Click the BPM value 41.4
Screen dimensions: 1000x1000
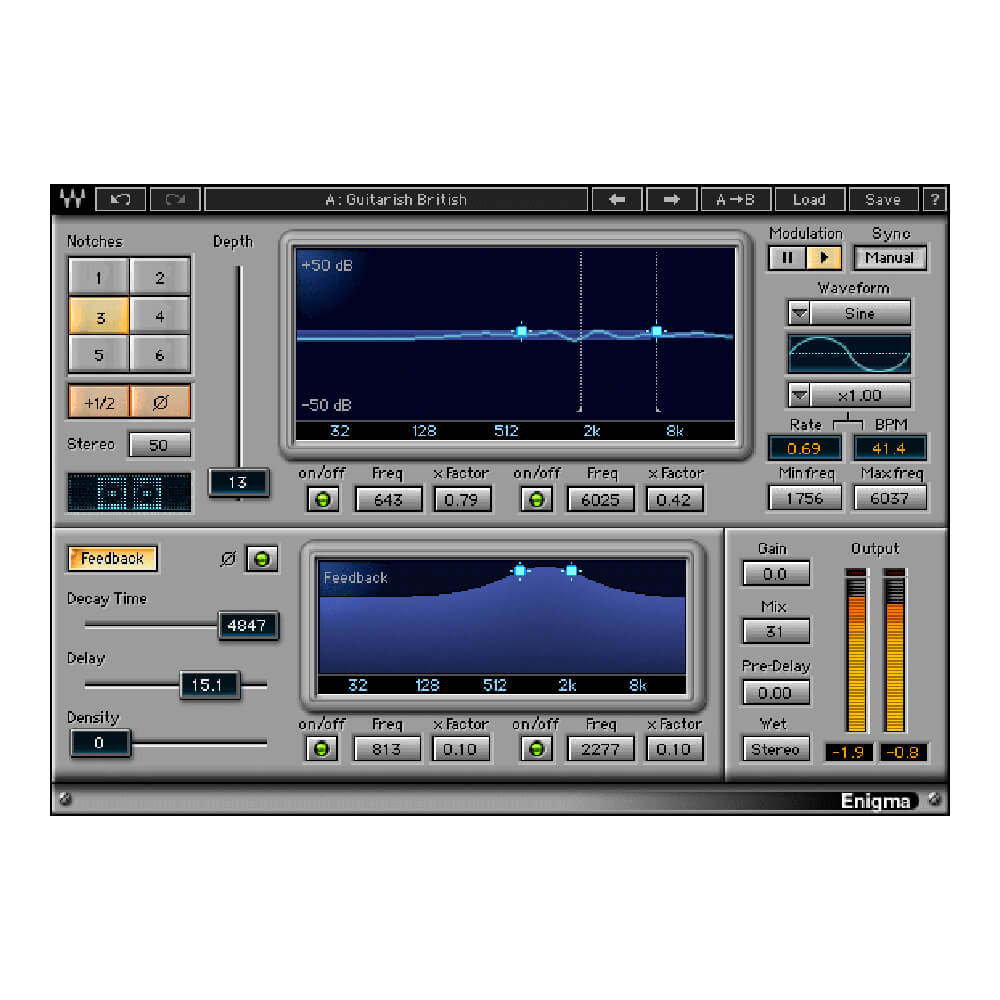point(889,448)
